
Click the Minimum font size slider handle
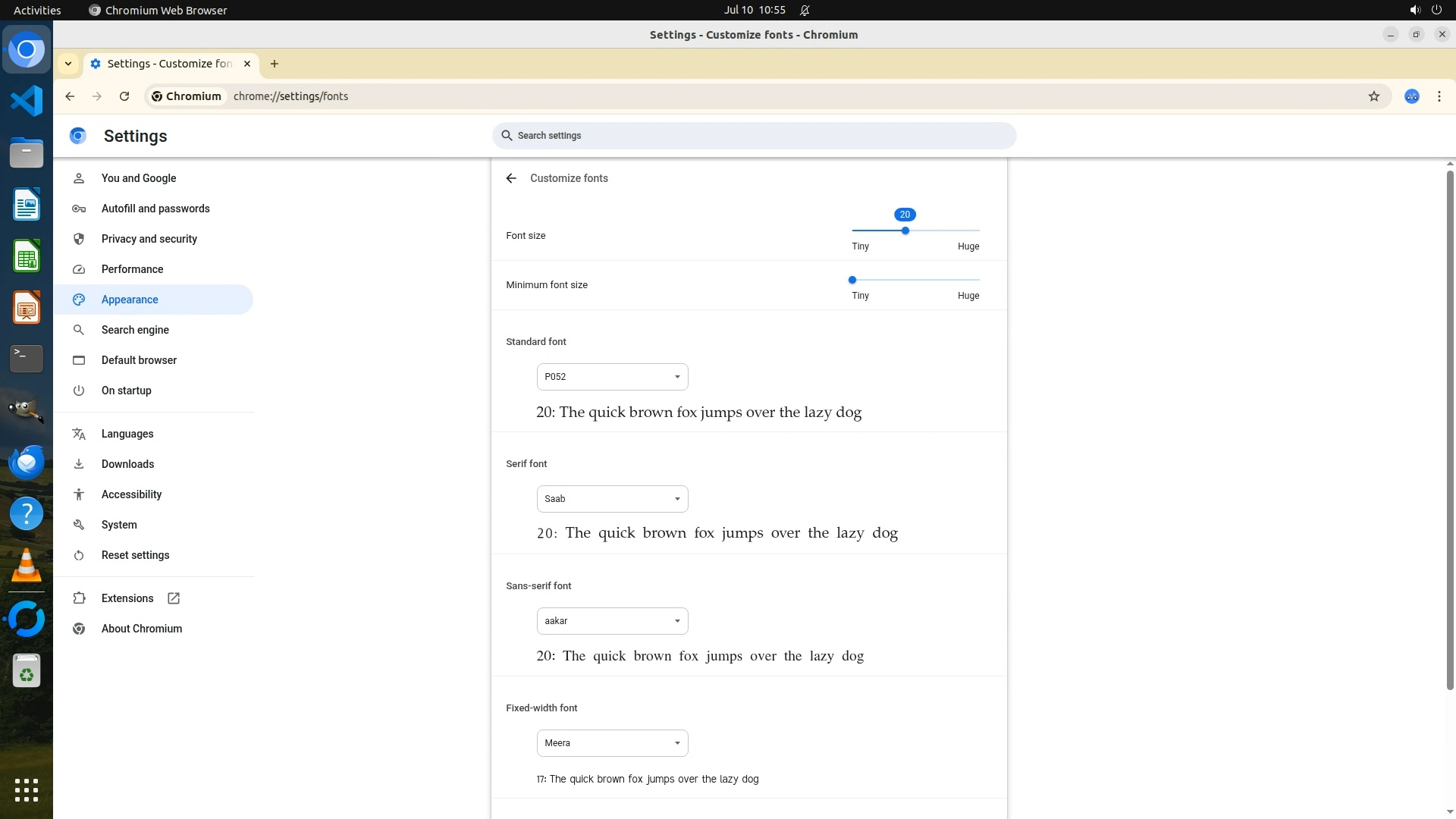click(852, 280)
